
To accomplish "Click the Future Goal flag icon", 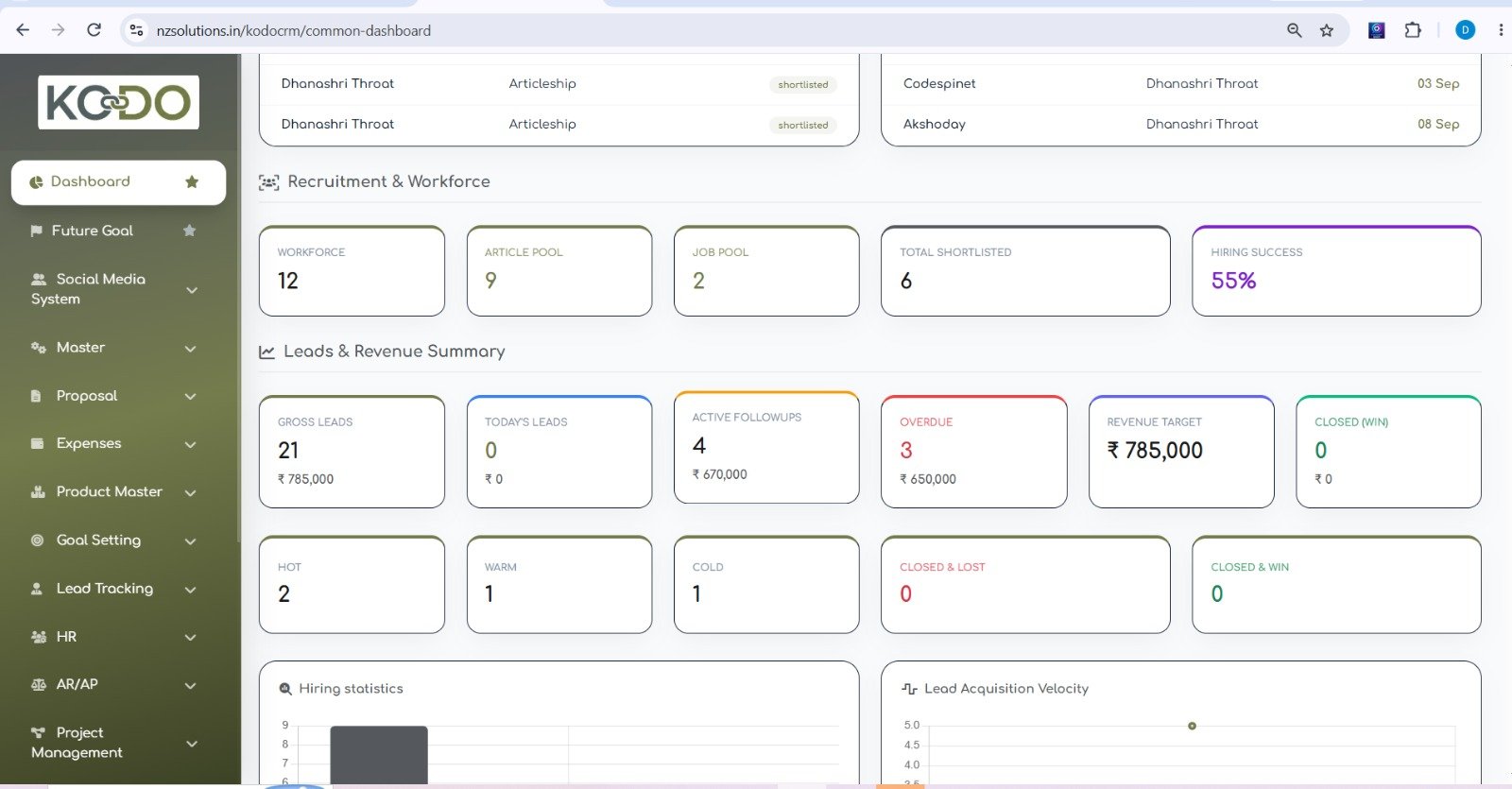I will (37, 231).
